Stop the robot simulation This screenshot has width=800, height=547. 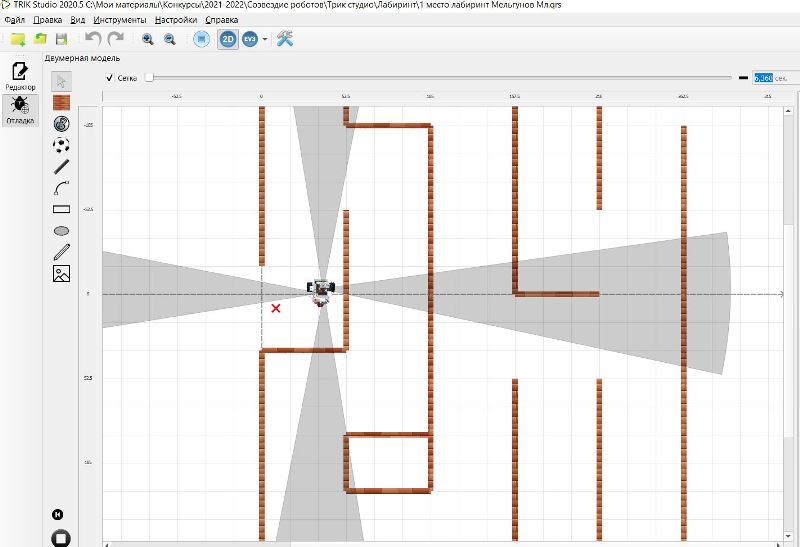click(x=61, y=537)
